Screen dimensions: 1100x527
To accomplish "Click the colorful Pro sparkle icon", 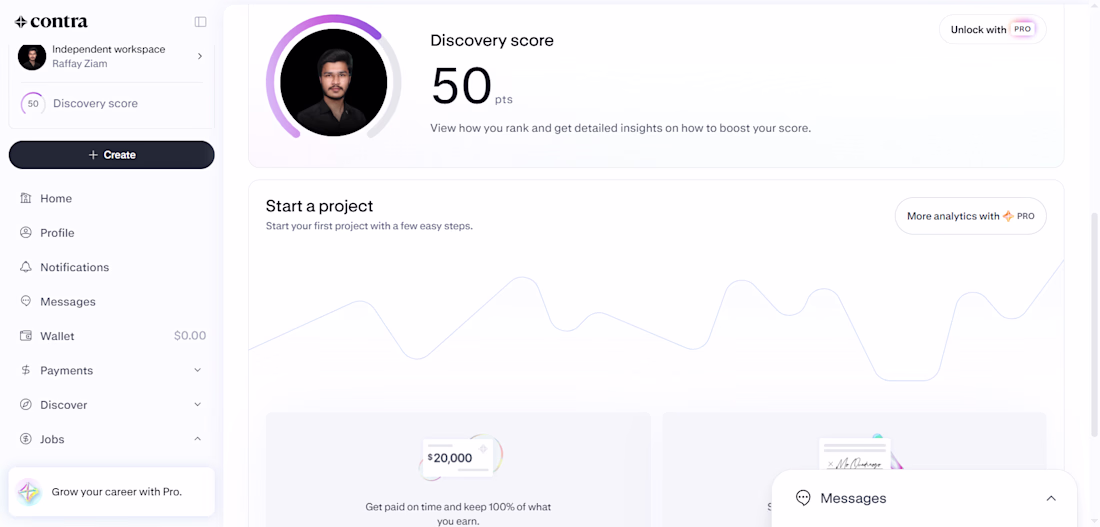I will click(x=29, y=492).
